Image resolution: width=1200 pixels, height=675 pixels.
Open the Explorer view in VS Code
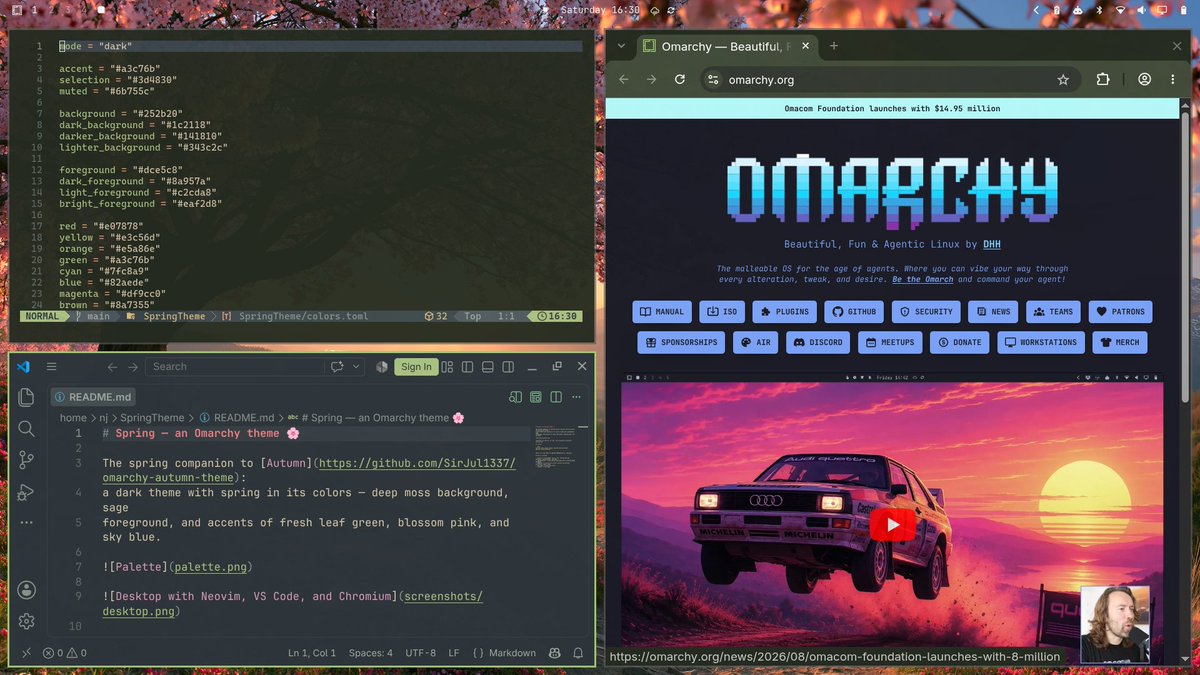tap(26, 397)
